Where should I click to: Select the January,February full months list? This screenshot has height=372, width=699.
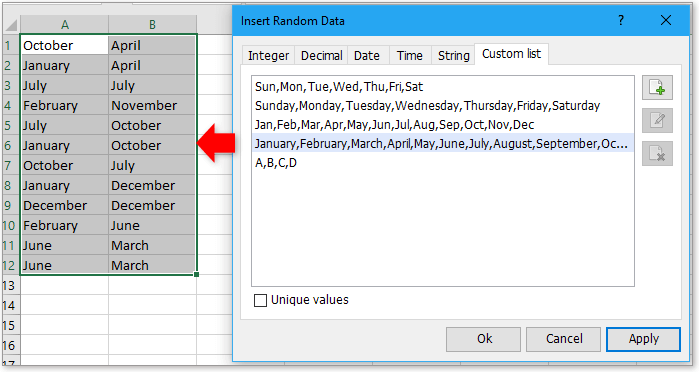pyautogui.click(x=442, y=144)
